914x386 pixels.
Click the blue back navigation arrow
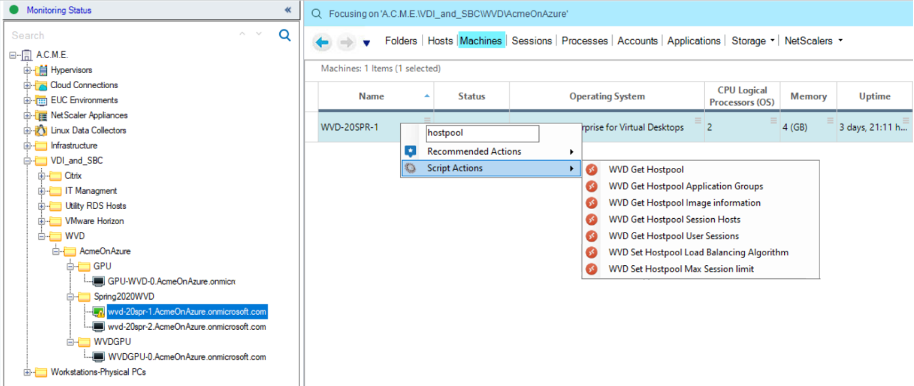click(x=322, y=42)
